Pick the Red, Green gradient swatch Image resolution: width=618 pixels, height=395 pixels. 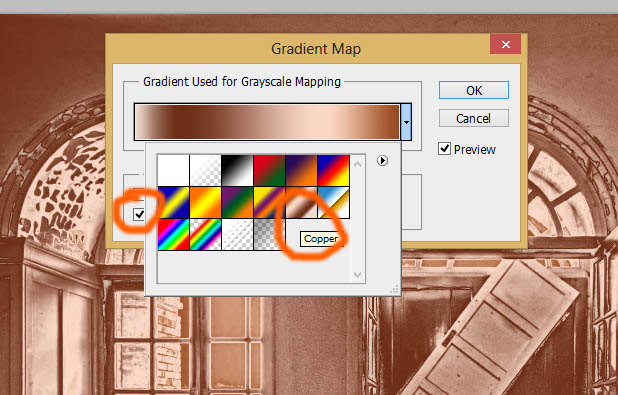(269, 170)
